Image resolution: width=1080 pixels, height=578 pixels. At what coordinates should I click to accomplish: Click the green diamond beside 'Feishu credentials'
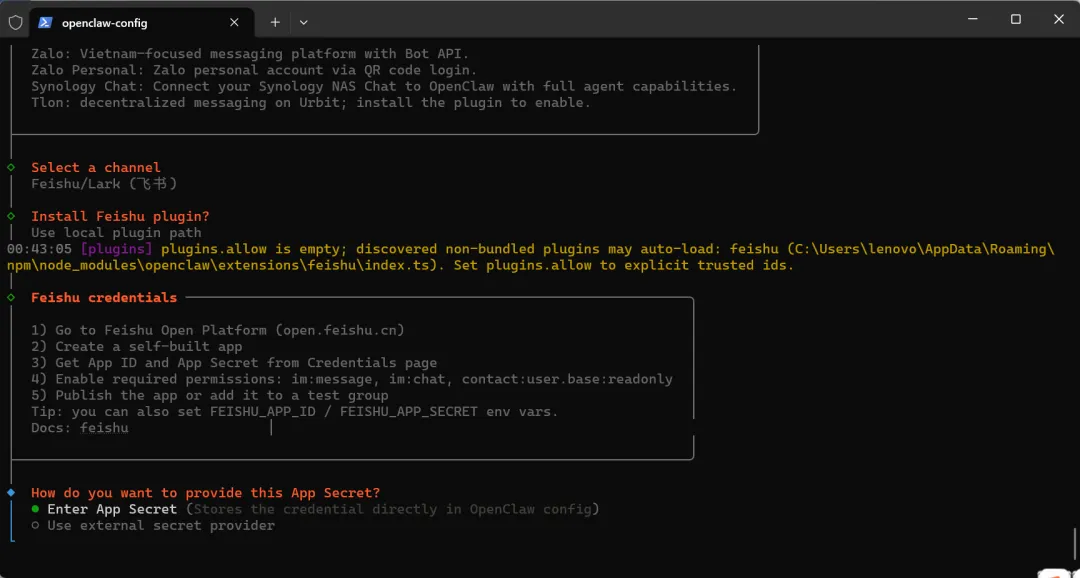pyautogui.click(x=11, y=298)
